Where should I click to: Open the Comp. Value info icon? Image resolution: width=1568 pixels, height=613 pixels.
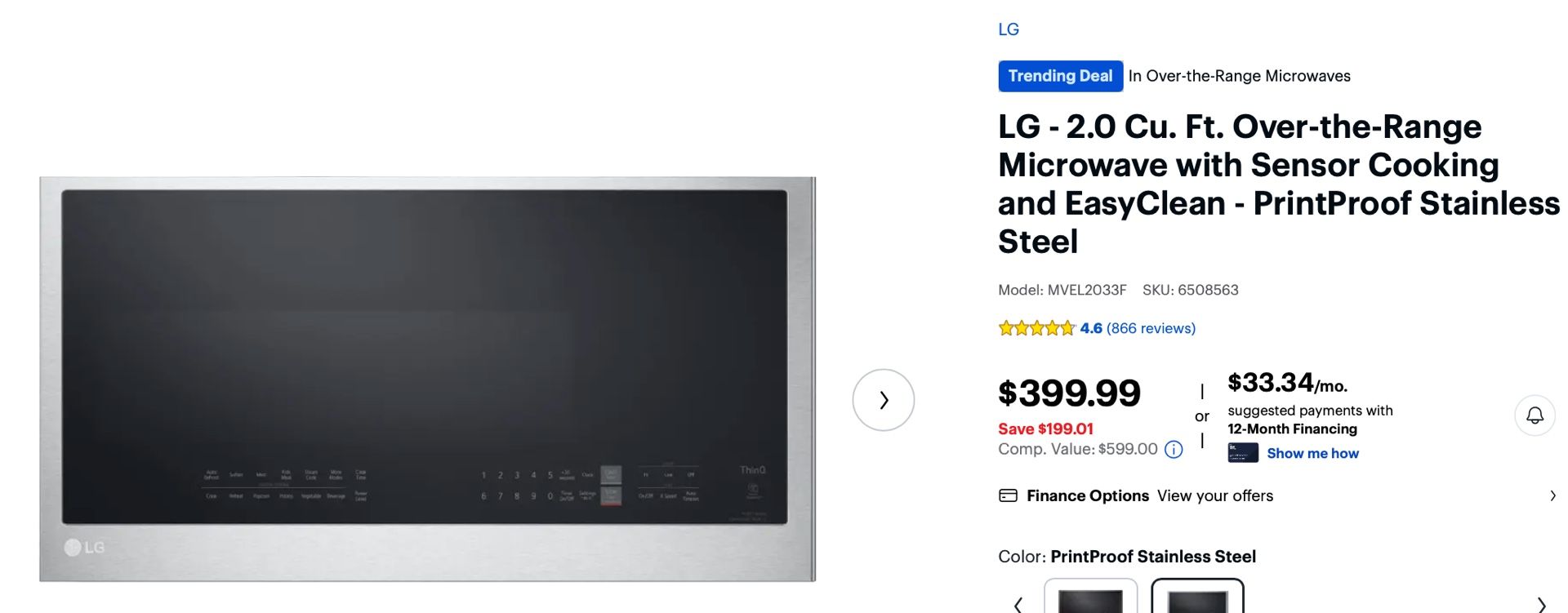click(1174, 450)
